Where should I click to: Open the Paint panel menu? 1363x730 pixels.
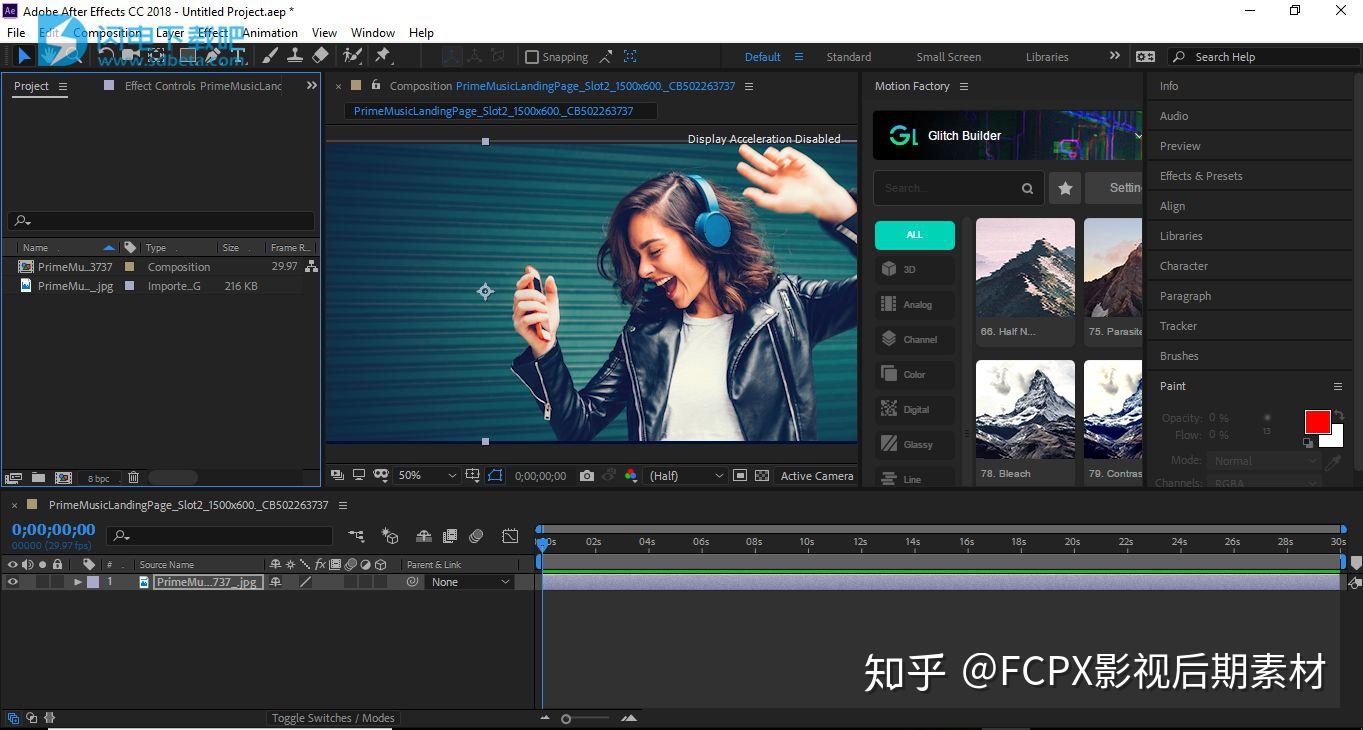[x=1338, y=386]
